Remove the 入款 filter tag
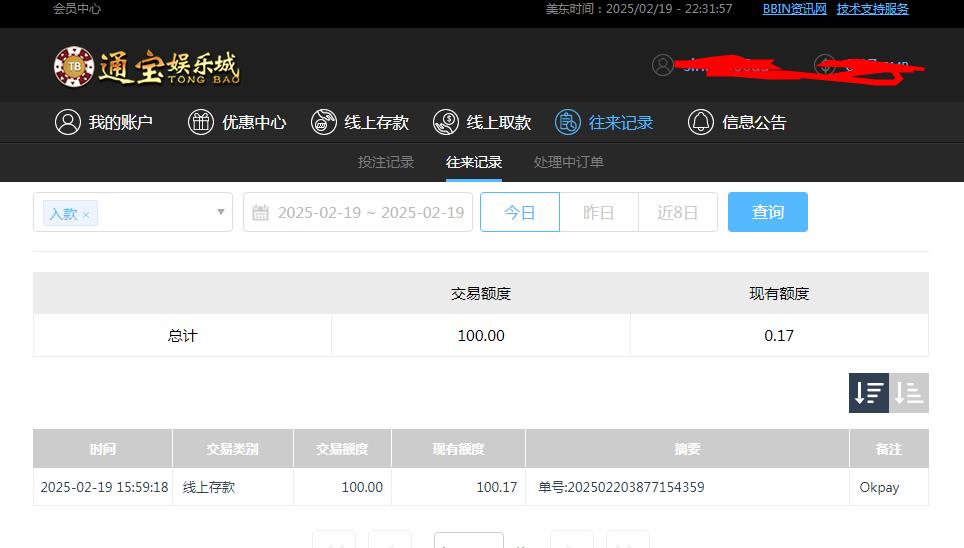 (86, 215)
